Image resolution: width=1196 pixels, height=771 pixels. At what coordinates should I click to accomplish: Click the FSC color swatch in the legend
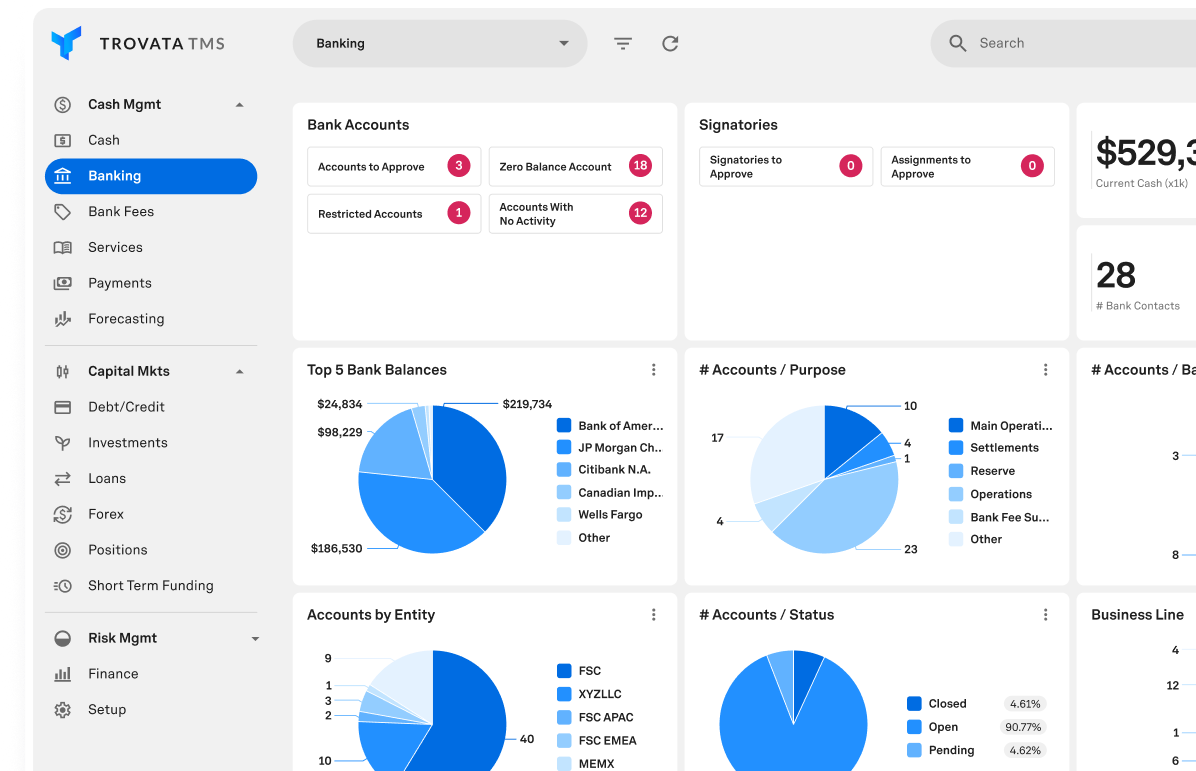click(x=565, y=670)
